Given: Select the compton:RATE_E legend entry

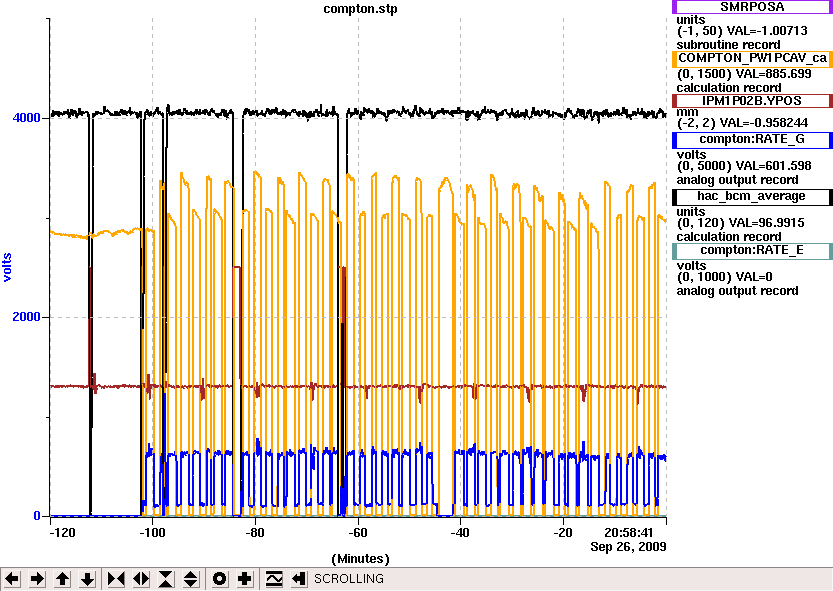Looking at the screenshot, I should (752, 250).
